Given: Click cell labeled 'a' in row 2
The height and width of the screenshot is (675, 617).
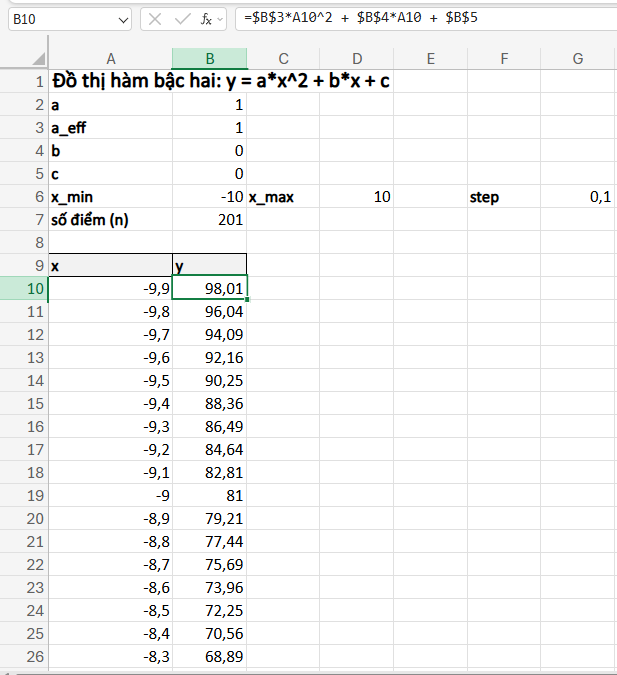Looking at the screenshot, I should click(x=111, y=105).
